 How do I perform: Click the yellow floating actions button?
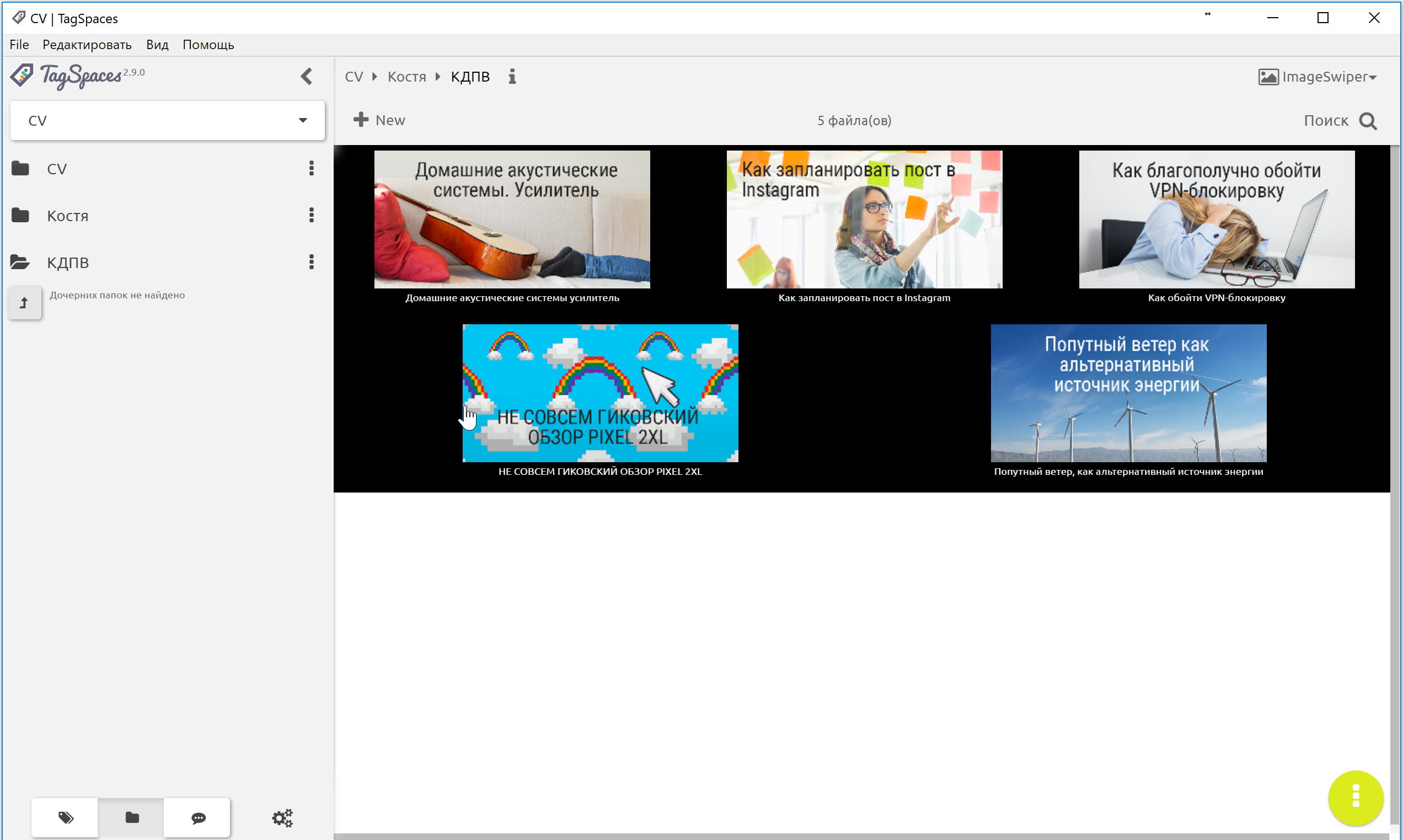pos(1355,797)
